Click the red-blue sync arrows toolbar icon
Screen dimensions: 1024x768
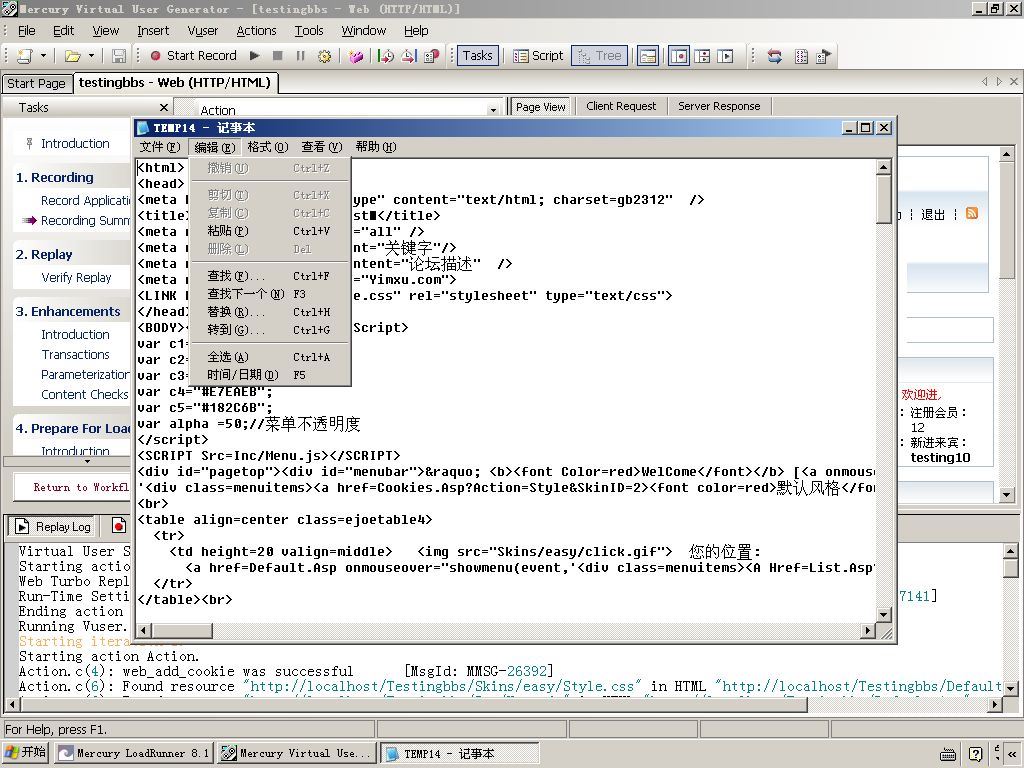775,56
